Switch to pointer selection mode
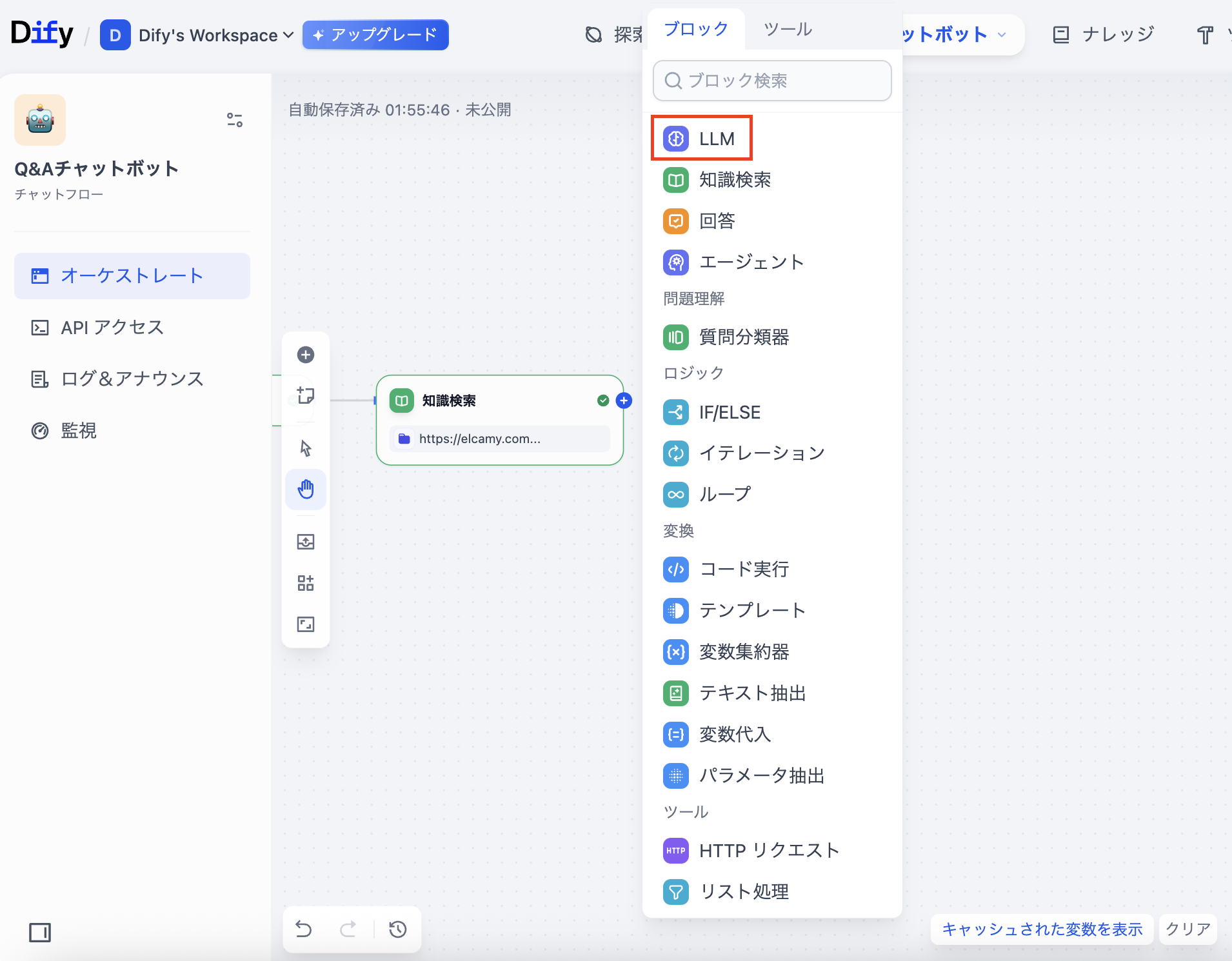Viewport: 1232px width, 961px height. [306, 448]
